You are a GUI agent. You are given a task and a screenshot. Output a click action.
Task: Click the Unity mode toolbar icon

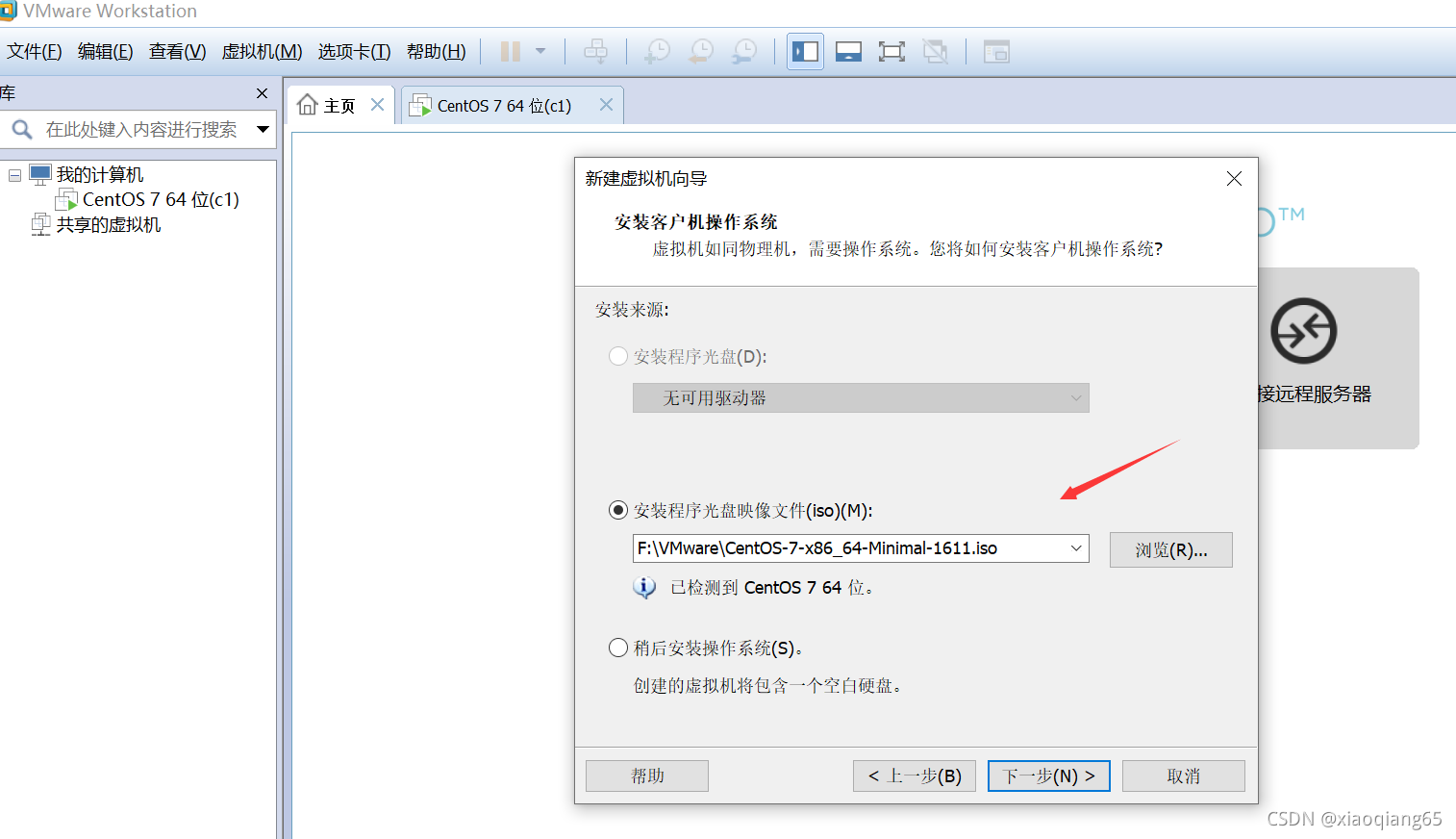pos(935,51)
